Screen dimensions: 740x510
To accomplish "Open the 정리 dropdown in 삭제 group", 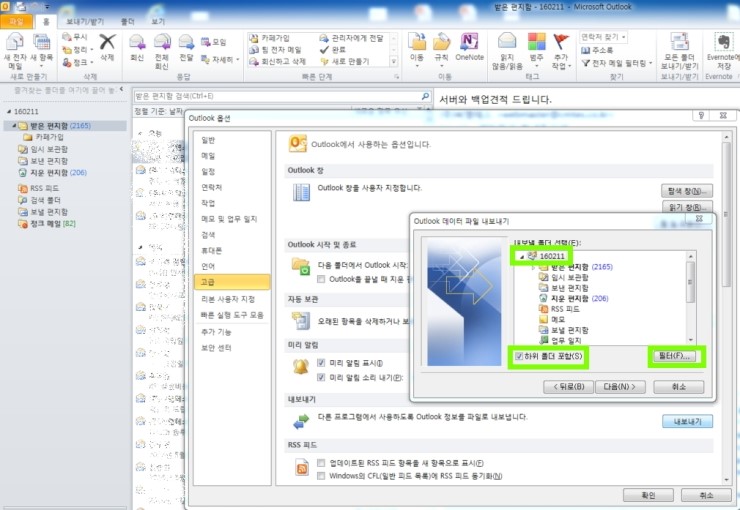I will tap(92, 50).
